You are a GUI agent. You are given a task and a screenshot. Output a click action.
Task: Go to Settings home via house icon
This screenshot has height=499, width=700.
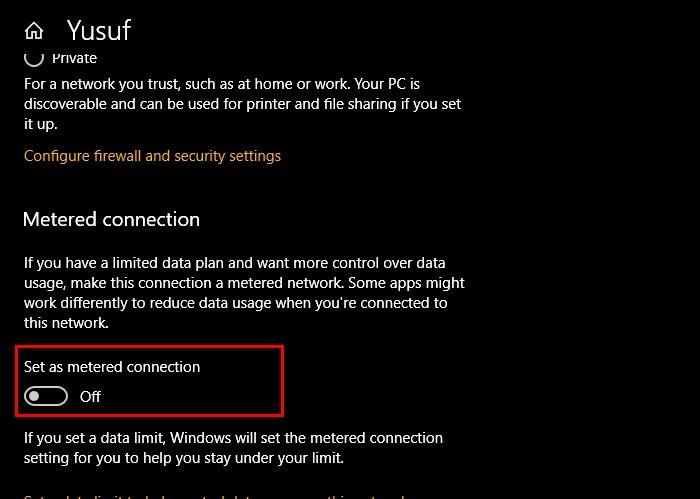pyautogui.click(x=34, y=31)
